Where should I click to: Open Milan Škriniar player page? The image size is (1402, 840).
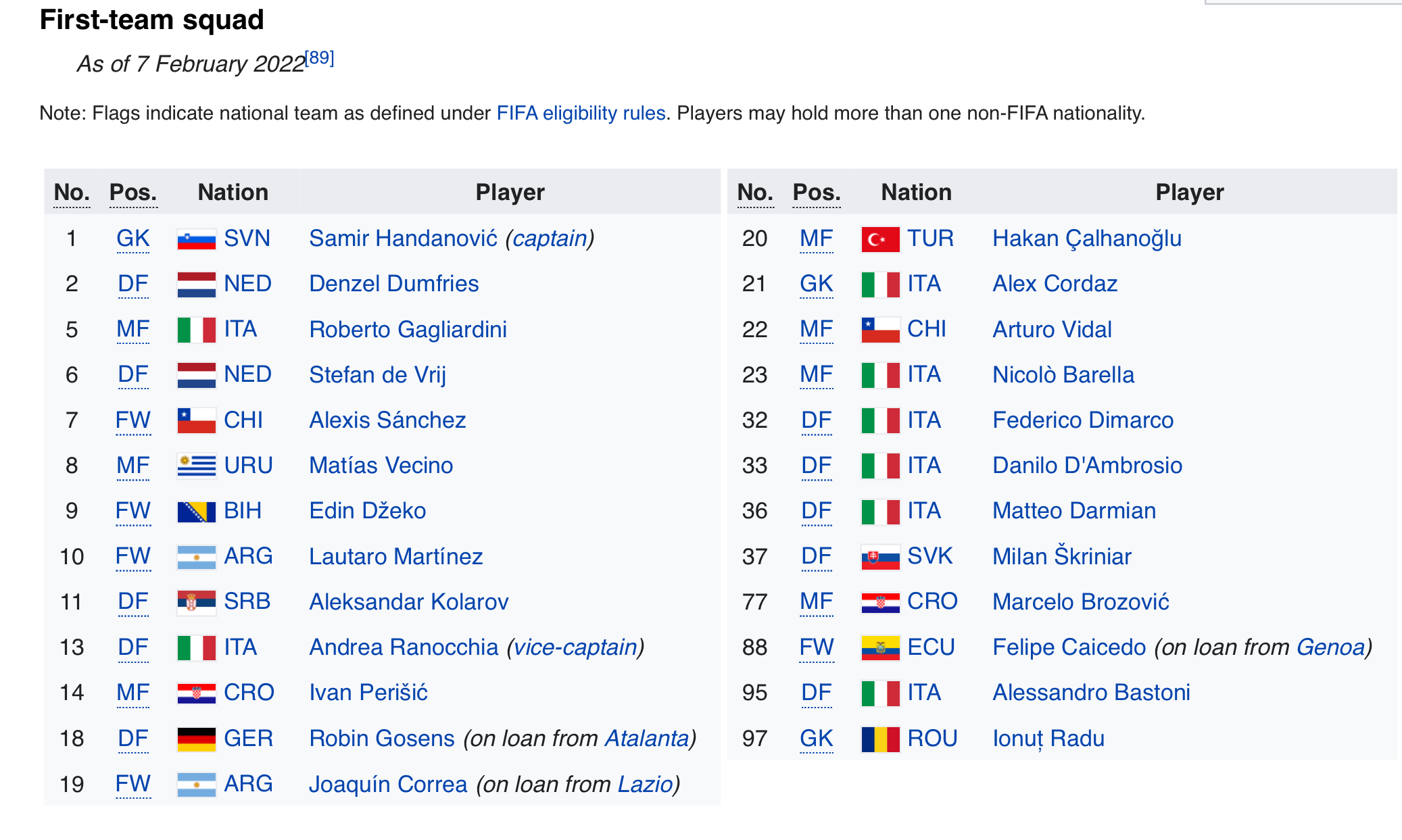pyautogui.click(x=1061, y=556)
